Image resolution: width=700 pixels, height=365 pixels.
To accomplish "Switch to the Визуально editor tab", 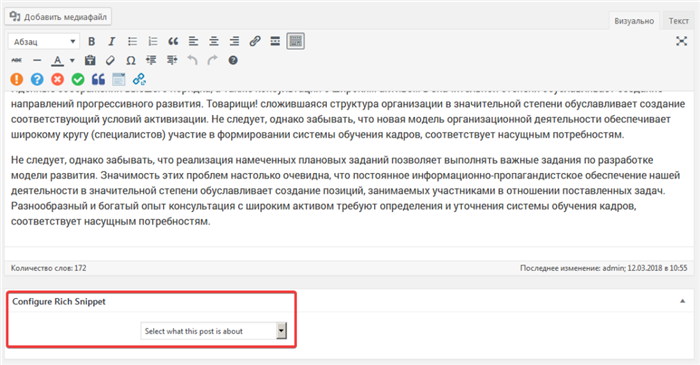I will click(633, 21).
